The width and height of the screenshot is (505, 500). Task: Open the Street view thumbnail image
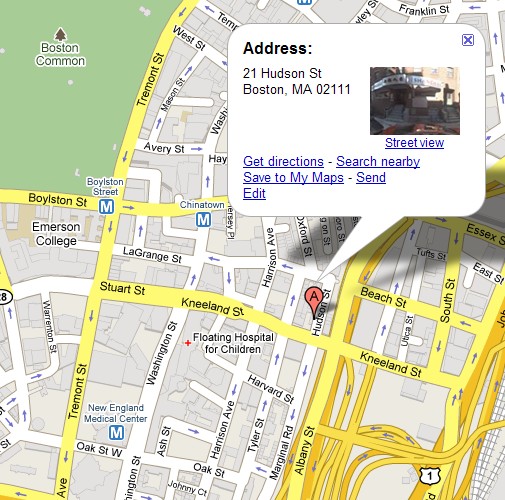[x=415, y=101]
